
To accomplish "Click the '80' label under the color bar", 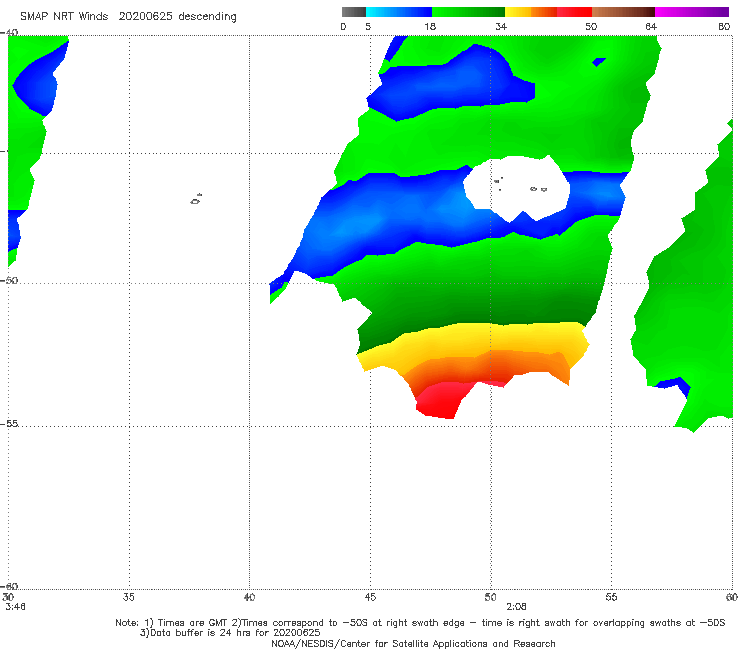I will pos(724,27).
